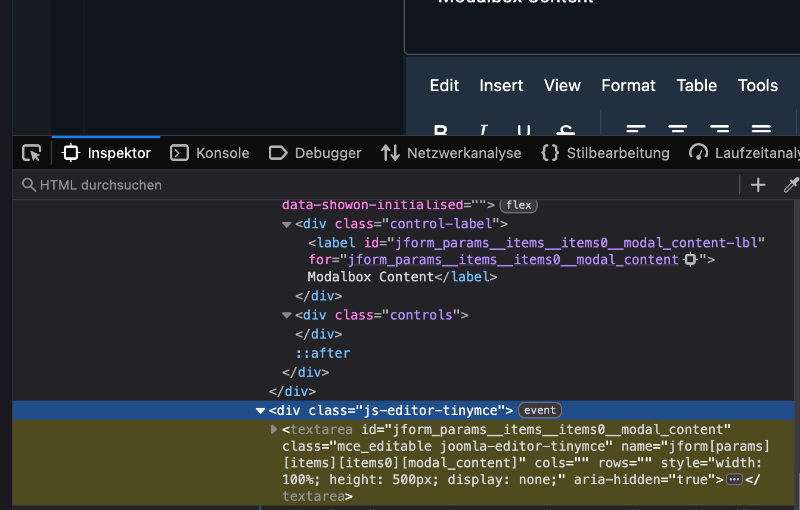Collapse the js-editor-tinymce div node
The image size is (800, 510).
click(261, 410)
